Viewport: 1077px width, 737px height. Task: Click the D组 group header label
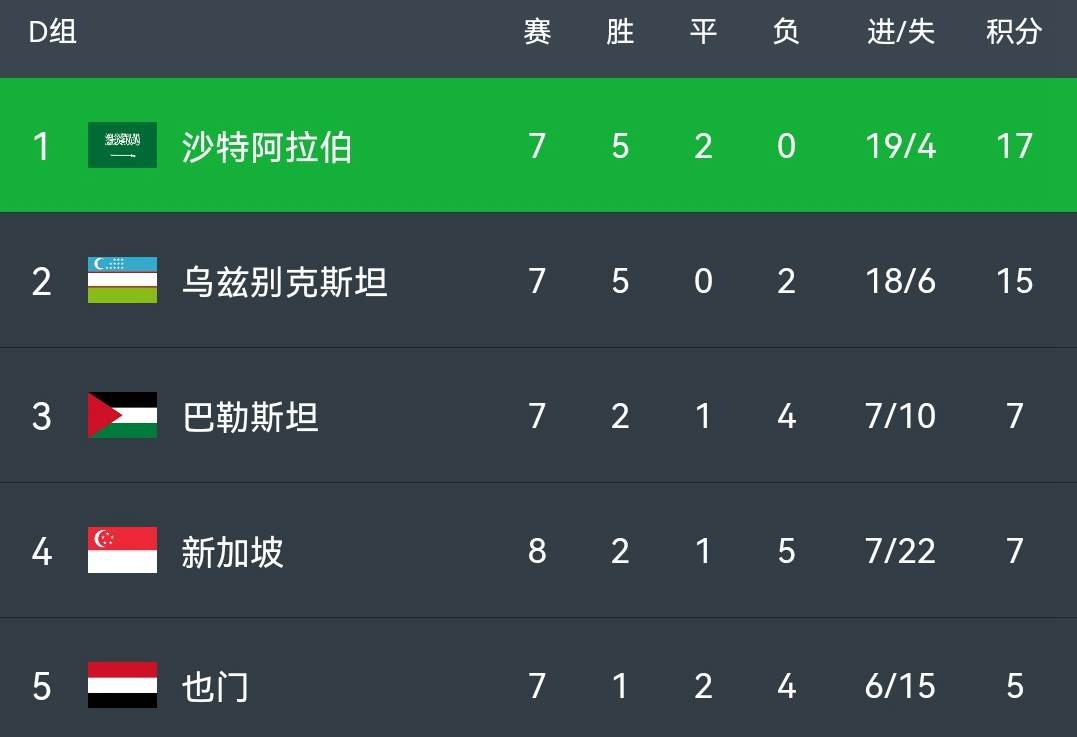[52, 32]
